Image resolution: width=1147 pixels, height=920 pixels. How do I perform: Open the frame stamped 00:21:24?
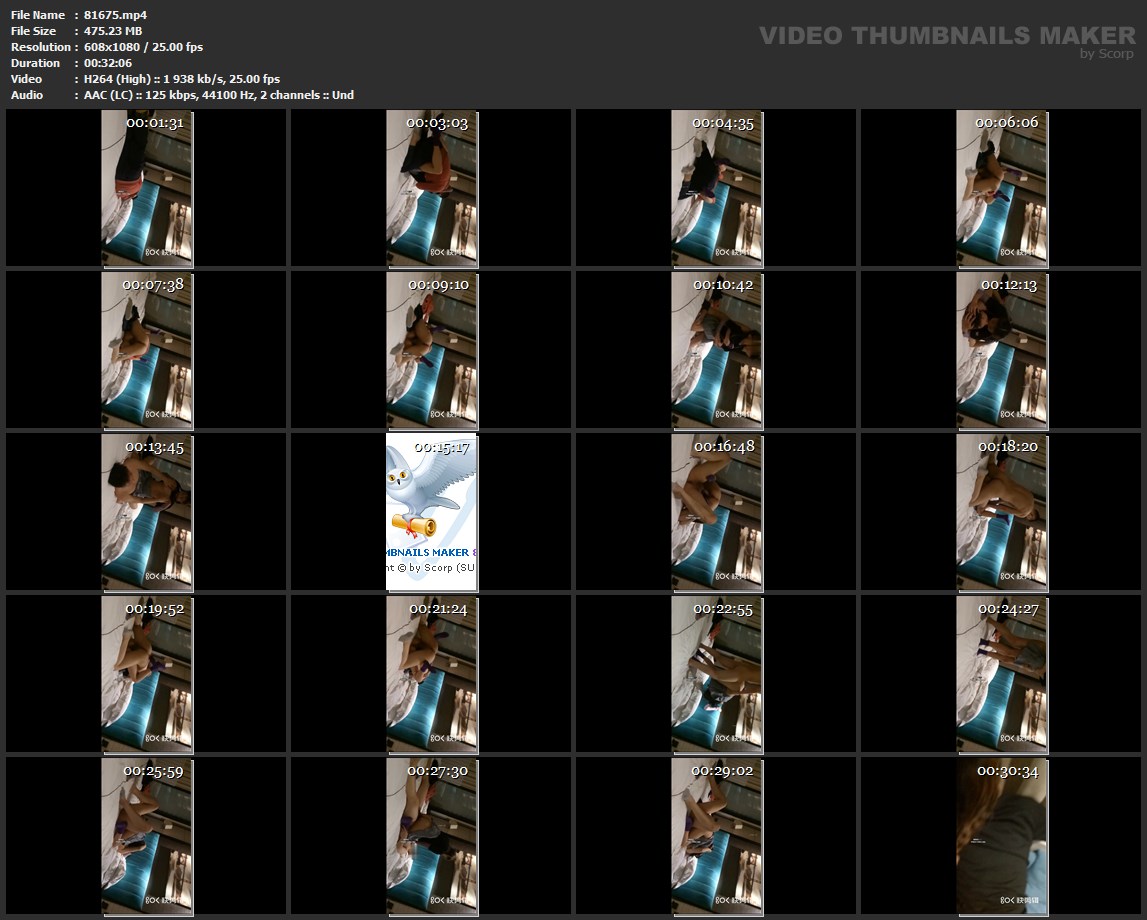coord(432,674)
